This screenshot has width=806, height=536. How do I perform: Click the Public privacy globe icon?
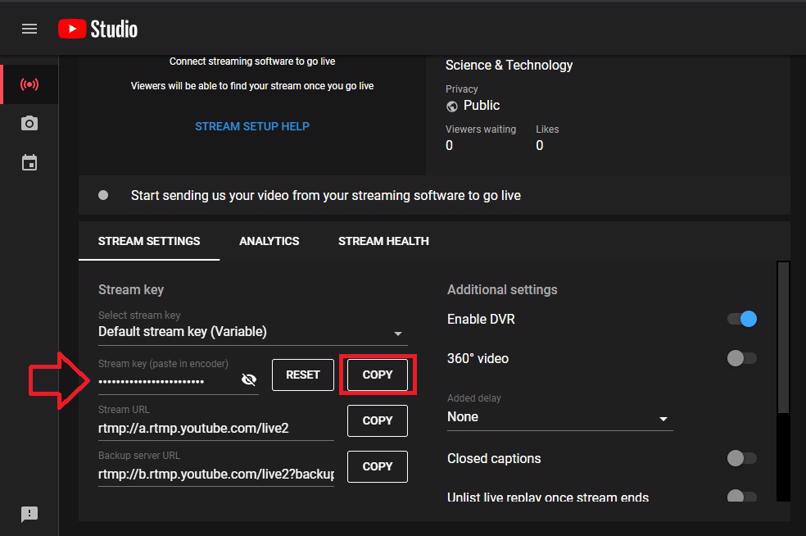452,106
